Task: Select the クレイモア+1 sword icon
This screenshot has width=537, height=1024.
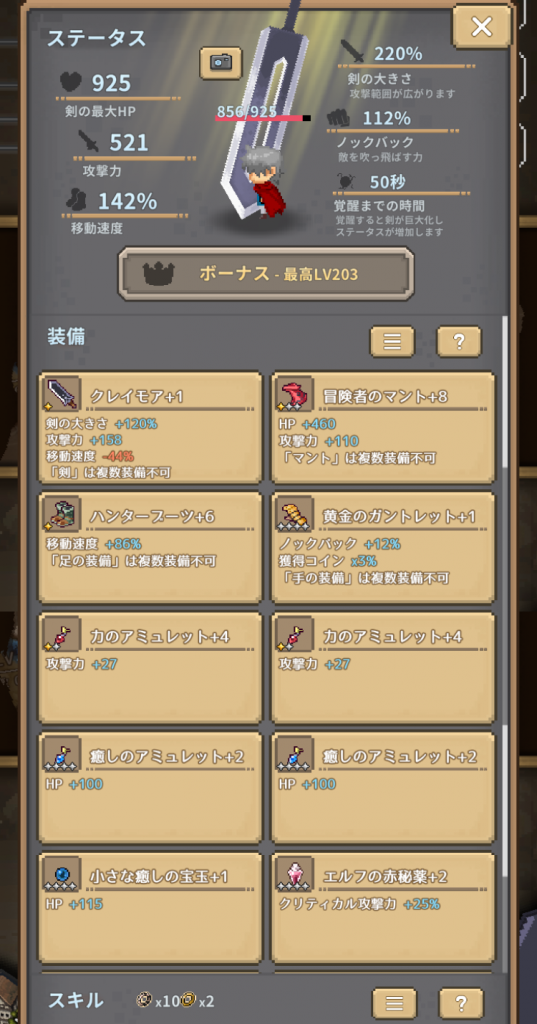Action: tap(61, 394)
